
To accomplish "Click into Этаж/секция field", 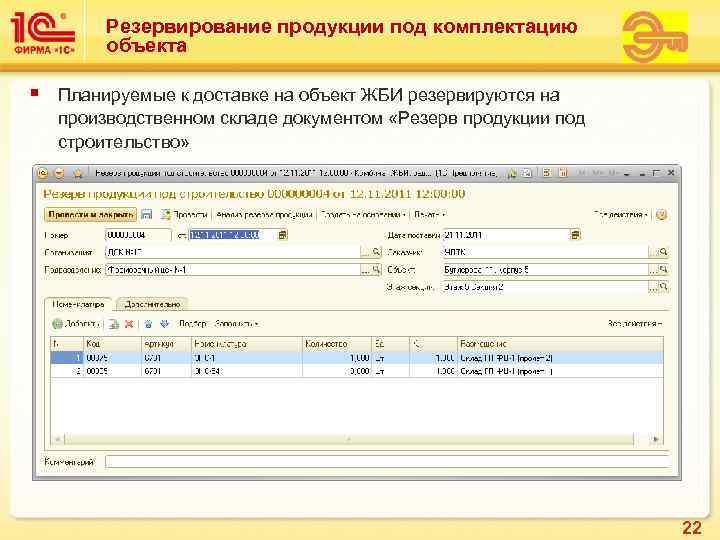I will tap(545, 287).
